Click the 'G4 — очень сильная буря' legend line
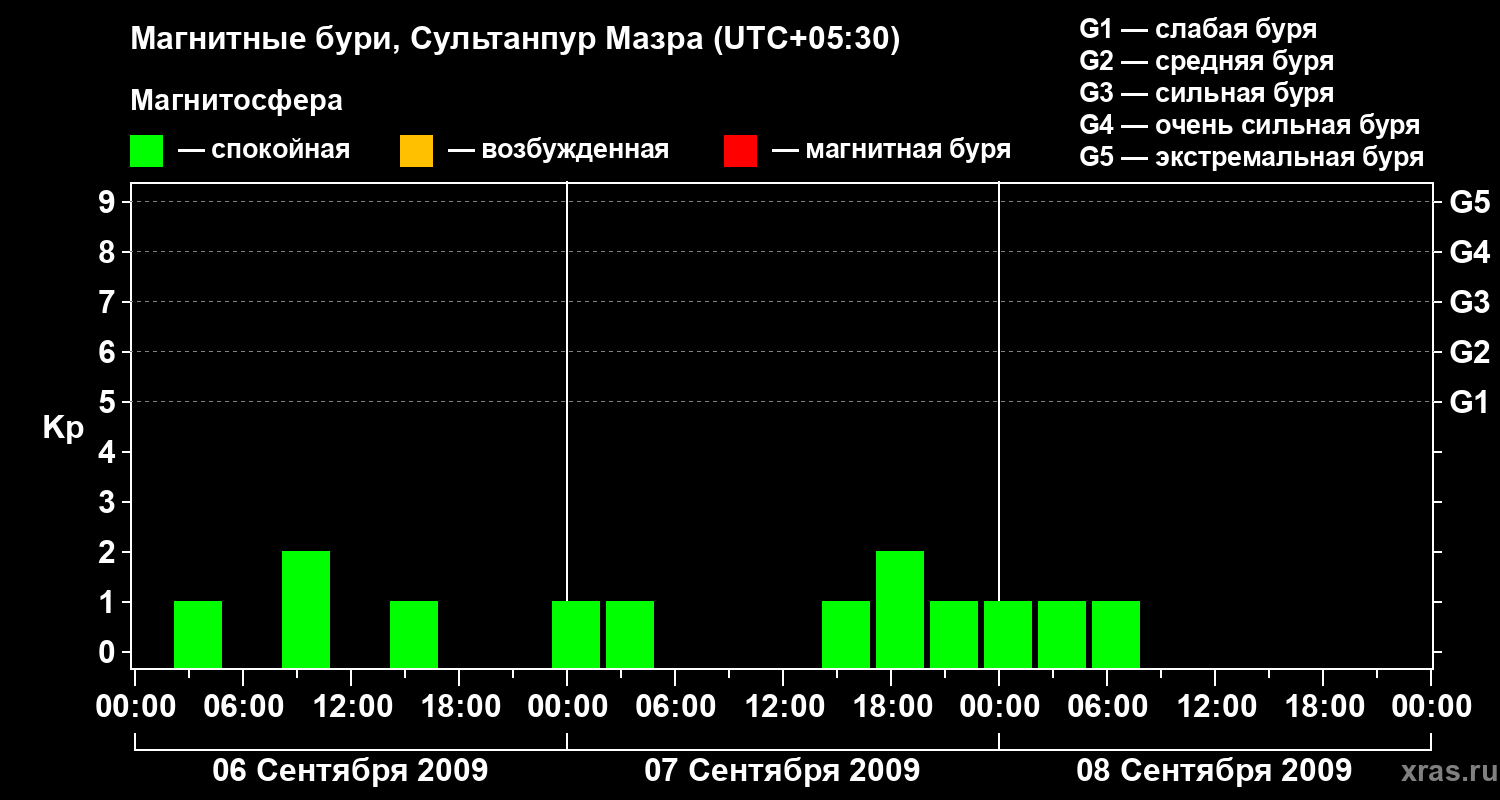This screenshot has height=800, width=1500. tap(1250, 125)
